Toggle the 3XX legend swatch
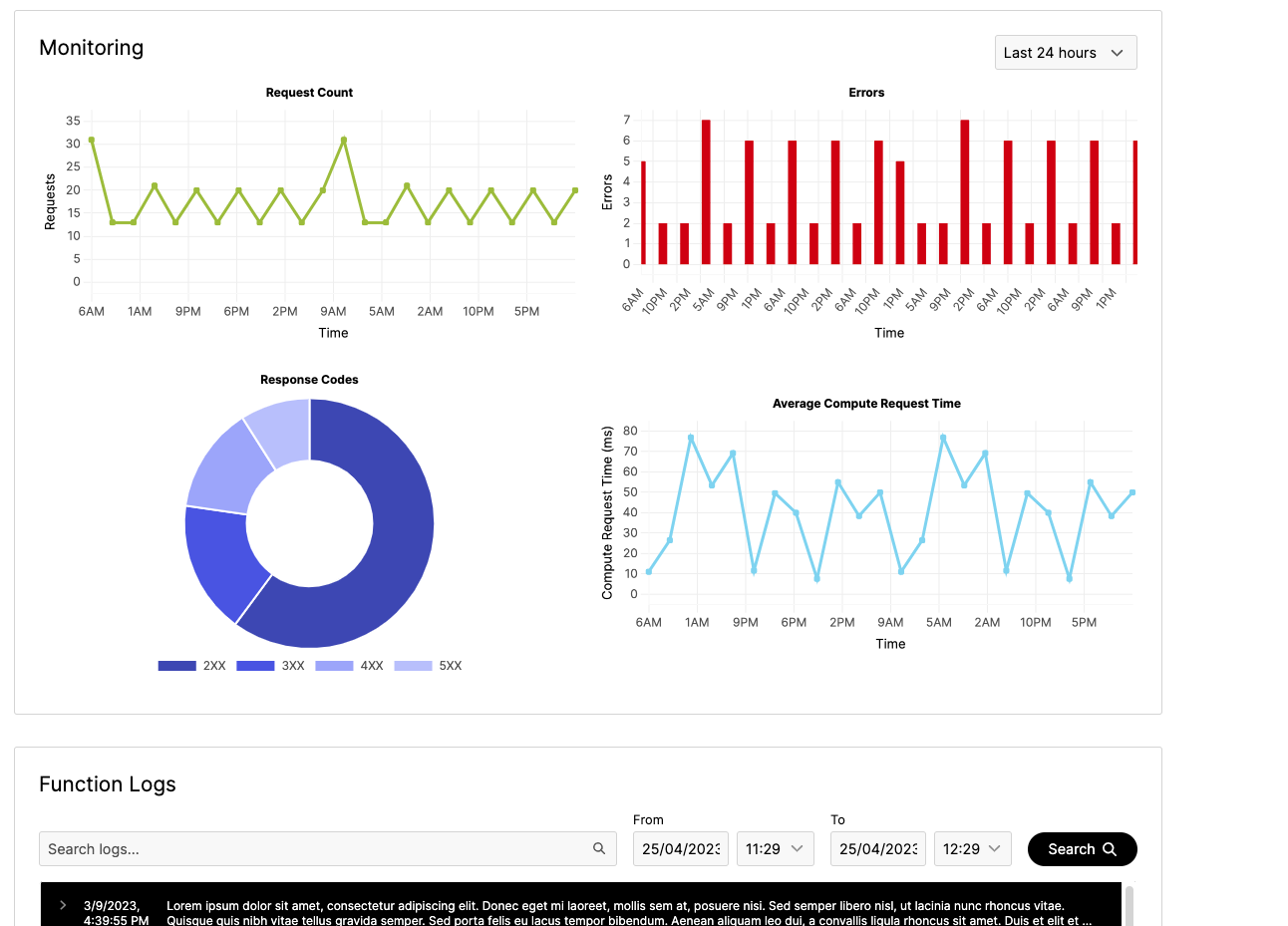Screen dimensions: 1288x926 [255, 666]
